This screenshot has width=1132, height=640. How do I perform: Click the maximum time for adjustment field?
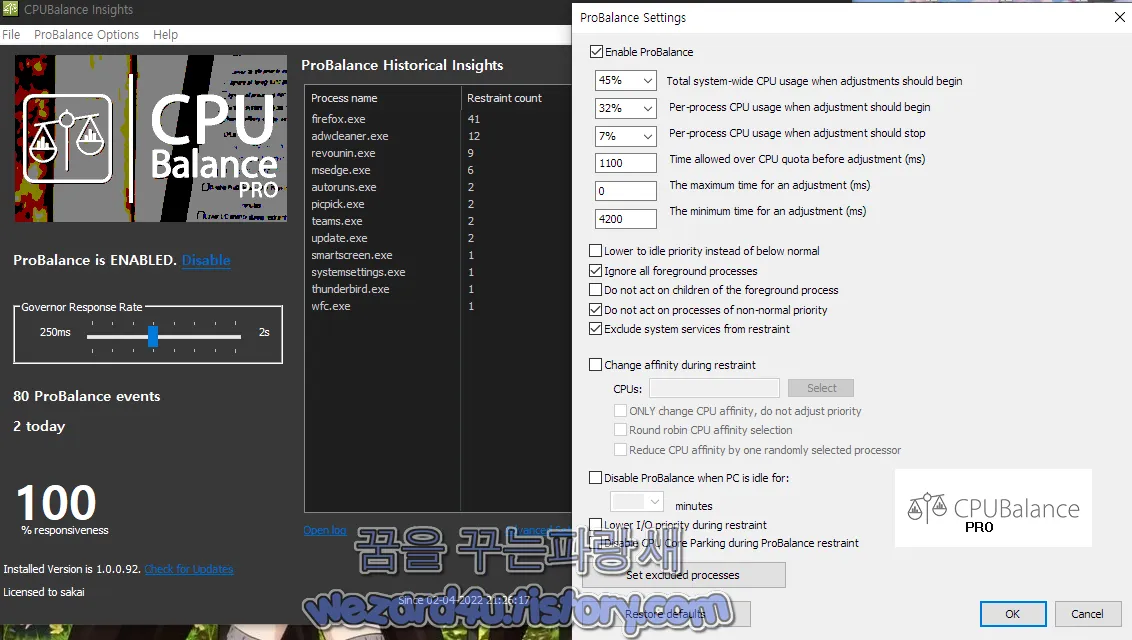(x=626, y=191)
